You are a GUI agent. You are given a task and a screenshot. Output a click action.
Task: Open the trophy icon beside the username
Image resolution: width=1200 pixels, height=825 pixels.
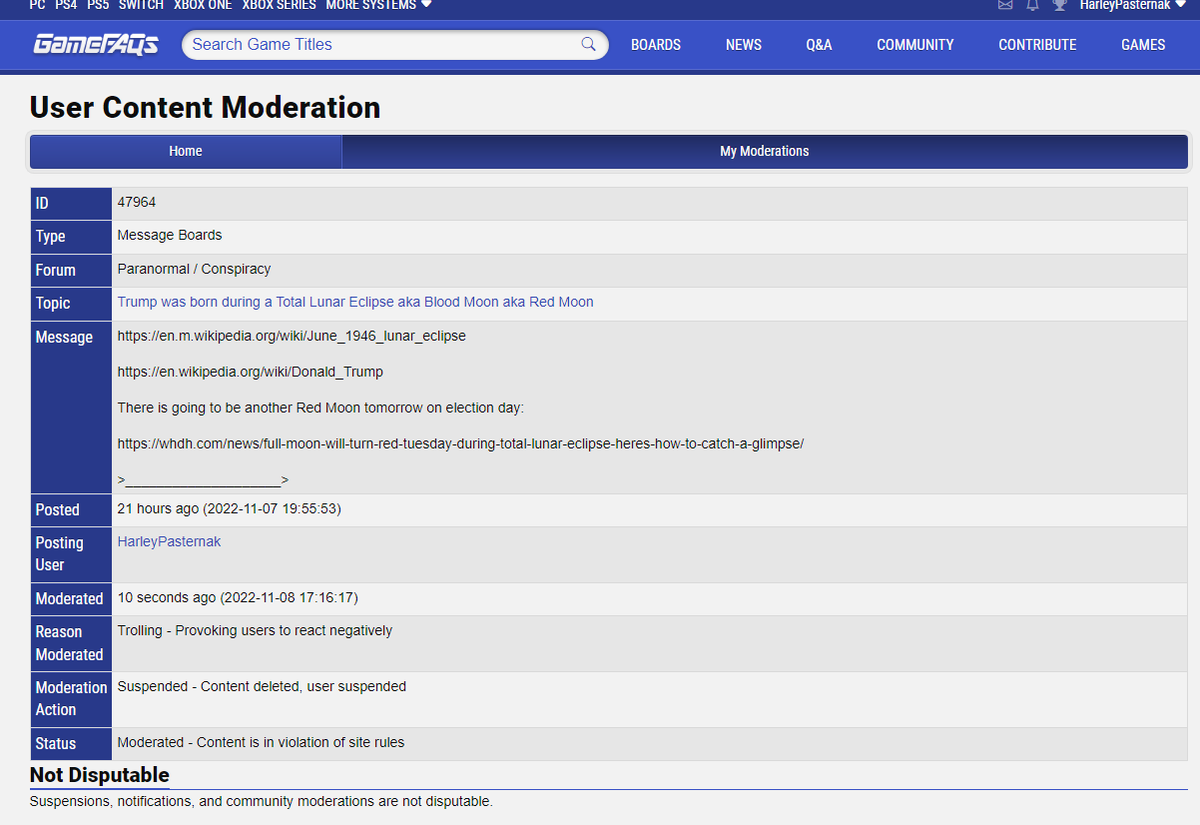1060,5
